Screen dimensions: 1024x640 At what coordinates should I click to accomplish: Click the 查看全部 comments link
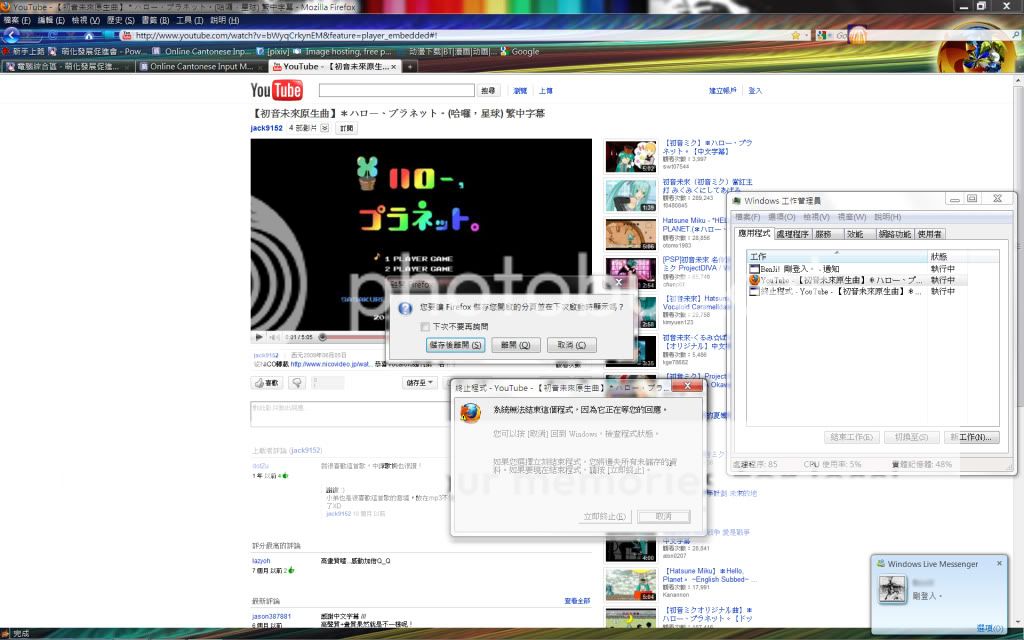click(577, 601)
